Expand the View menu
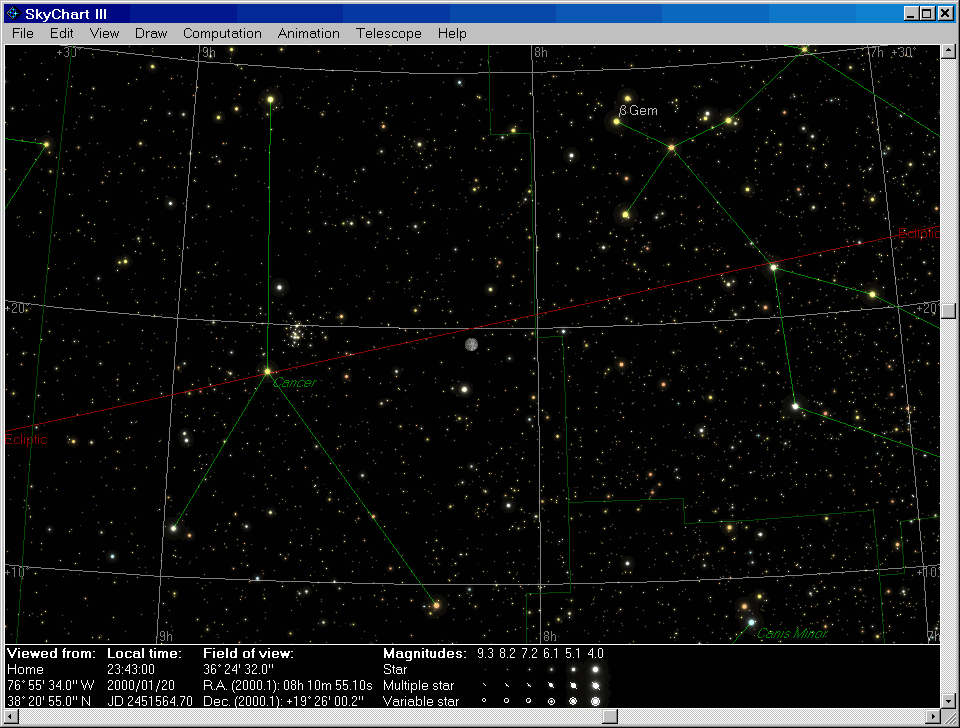Screen dimensions: 960x728 [104, 33]
